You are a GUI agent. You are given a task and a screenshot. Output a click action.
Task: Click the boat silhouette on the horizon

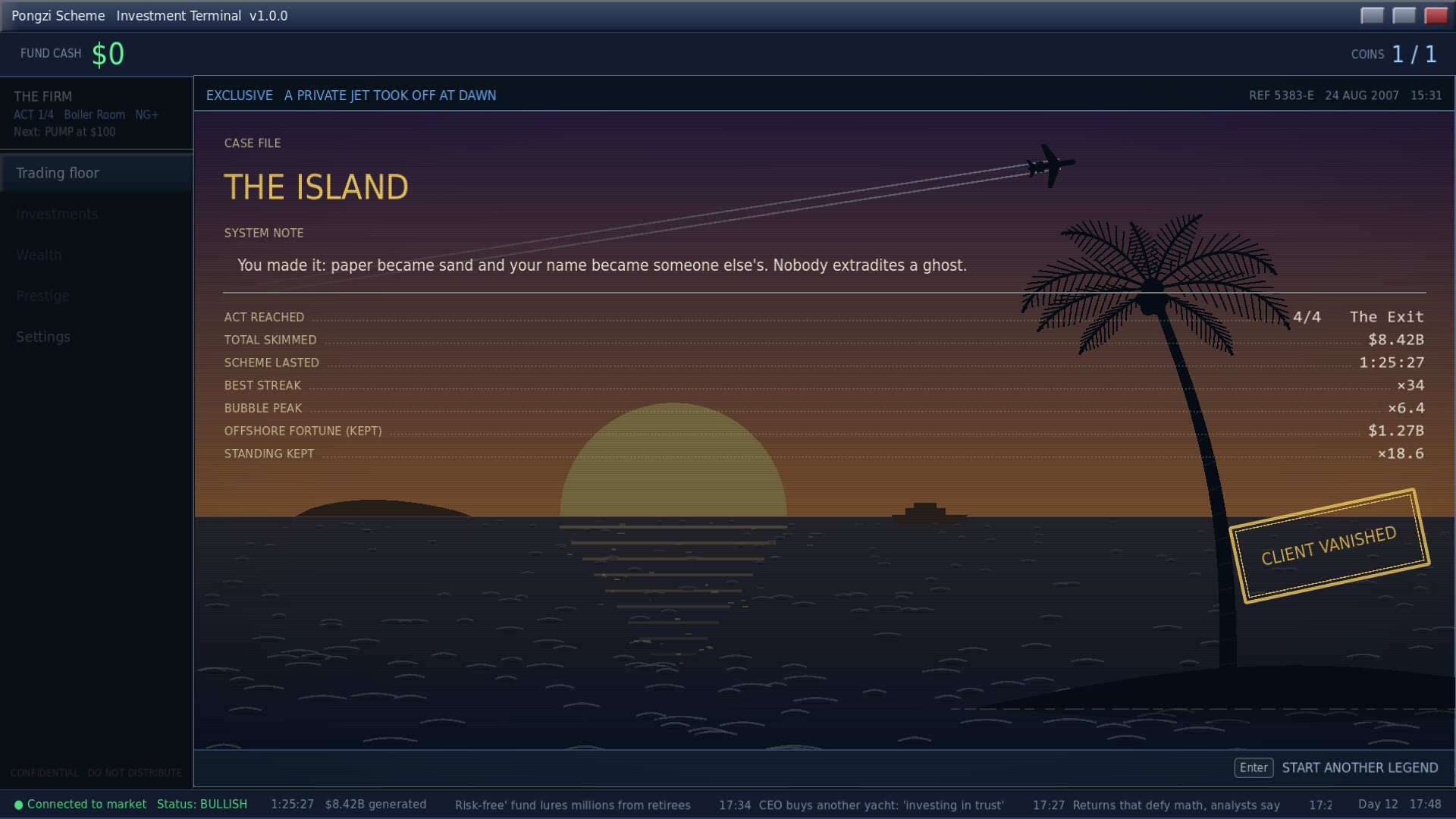928,513
